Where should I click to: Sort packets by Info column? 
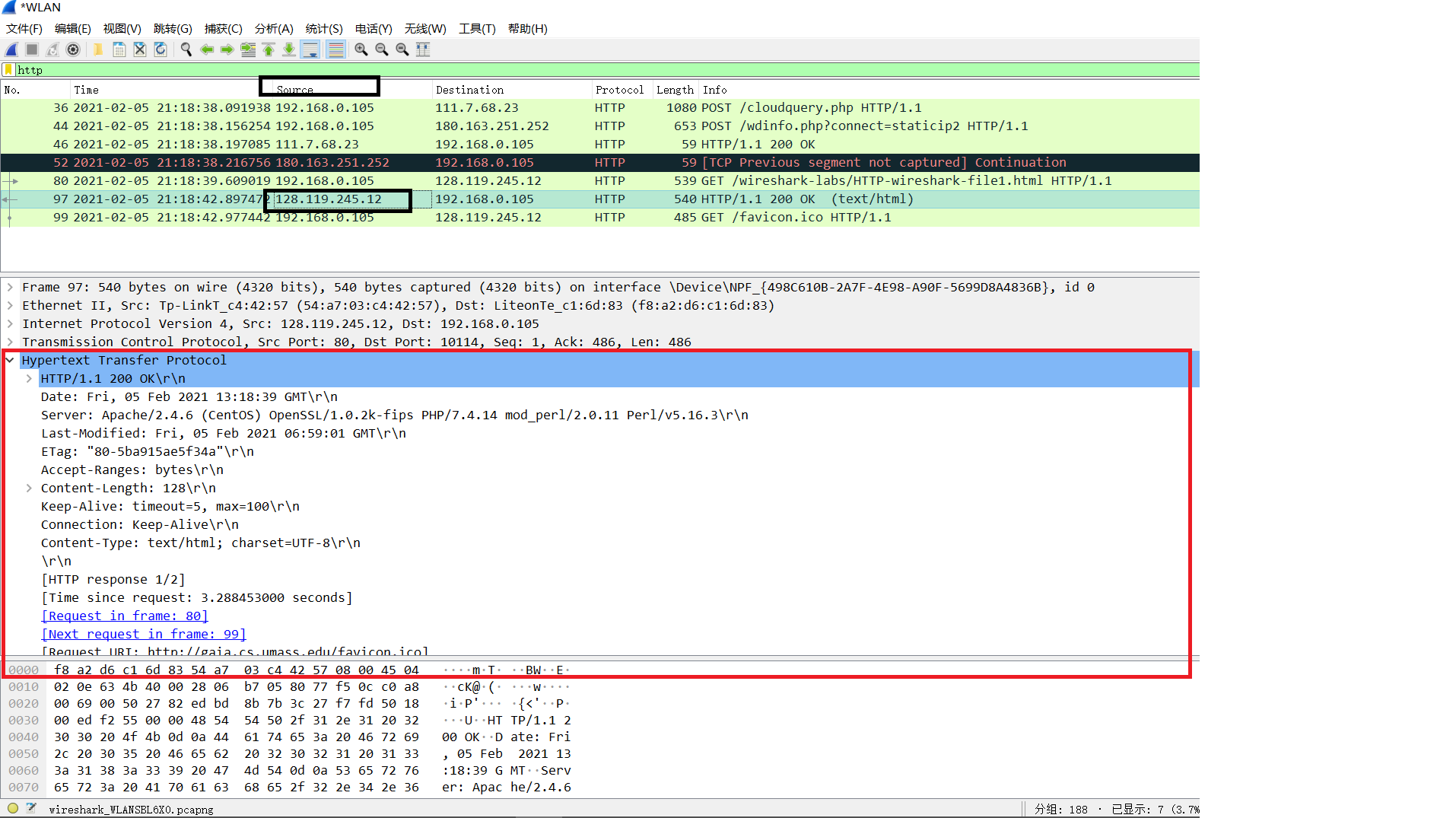(x=949, y=90)
